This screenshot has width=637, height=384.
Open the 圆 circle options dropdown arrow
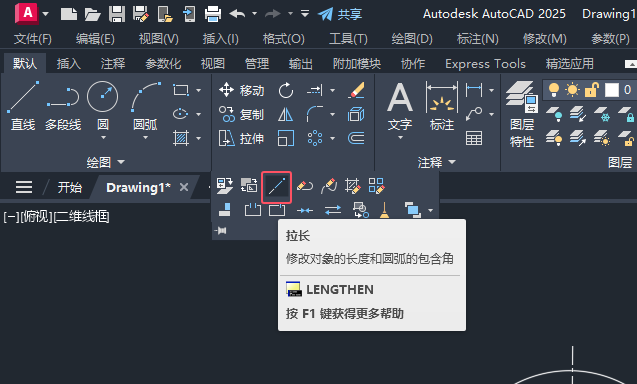point(103,138)
